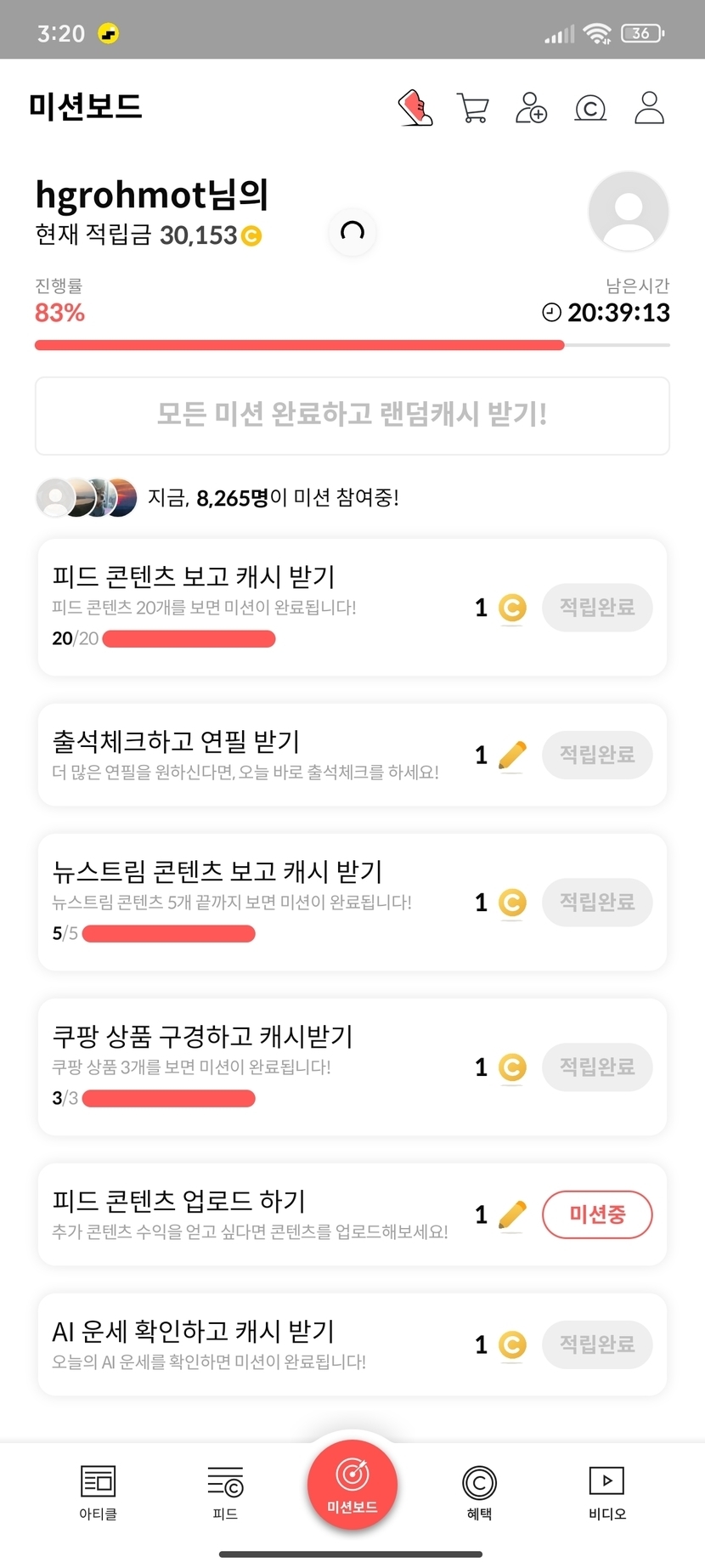Switch to the 피드 tab
The width and height of the screenshot is (705, 1568).
tap(225, 1492)
